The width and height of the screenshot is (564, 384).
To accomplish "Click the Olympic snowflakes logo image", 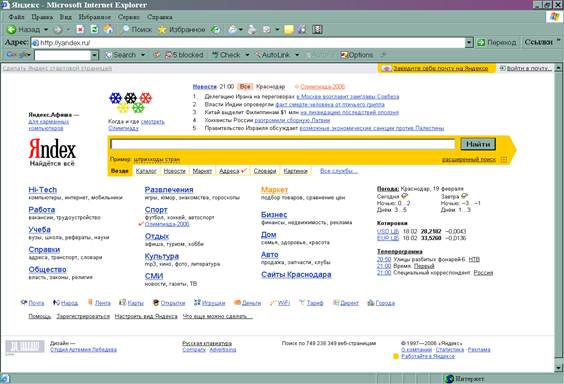I will [130, 102].
